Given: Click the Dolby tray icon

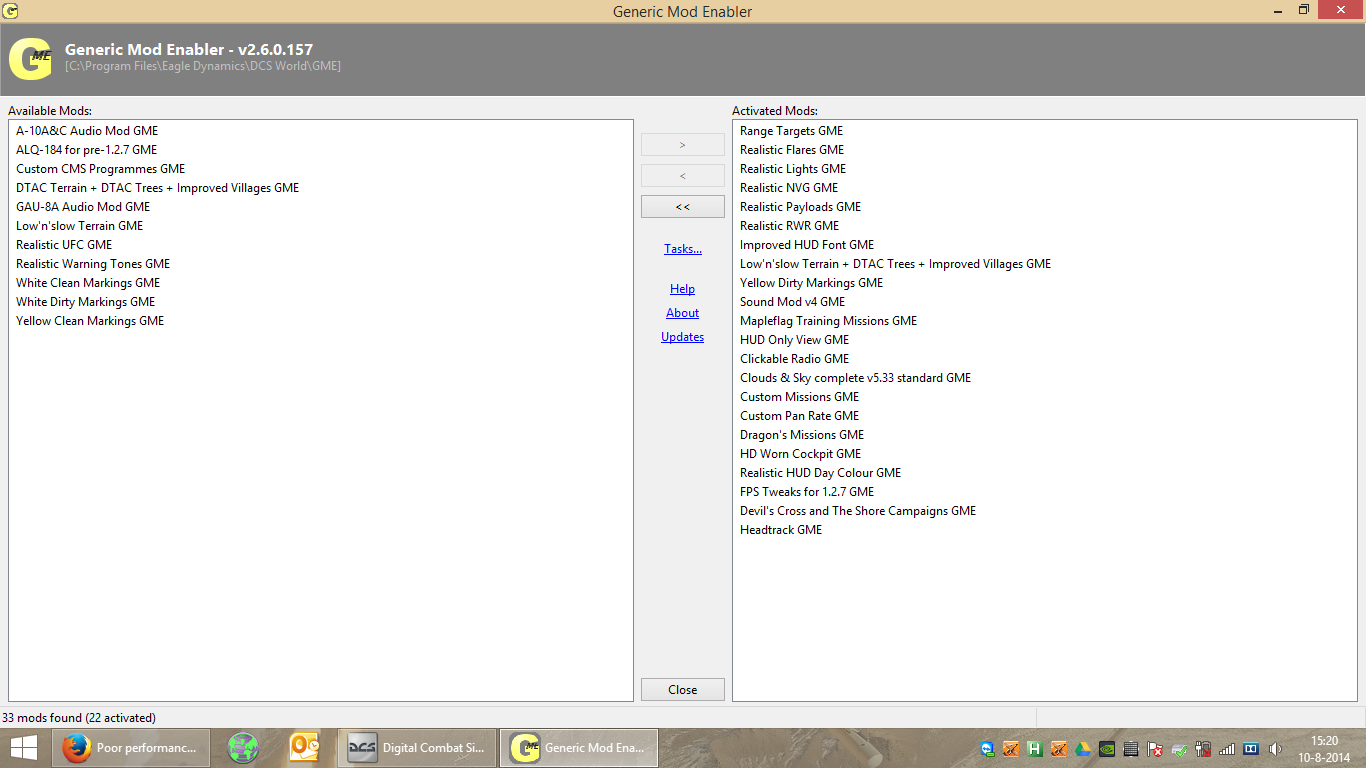Looking at the screenshot, I should (x=1251, y=748).
